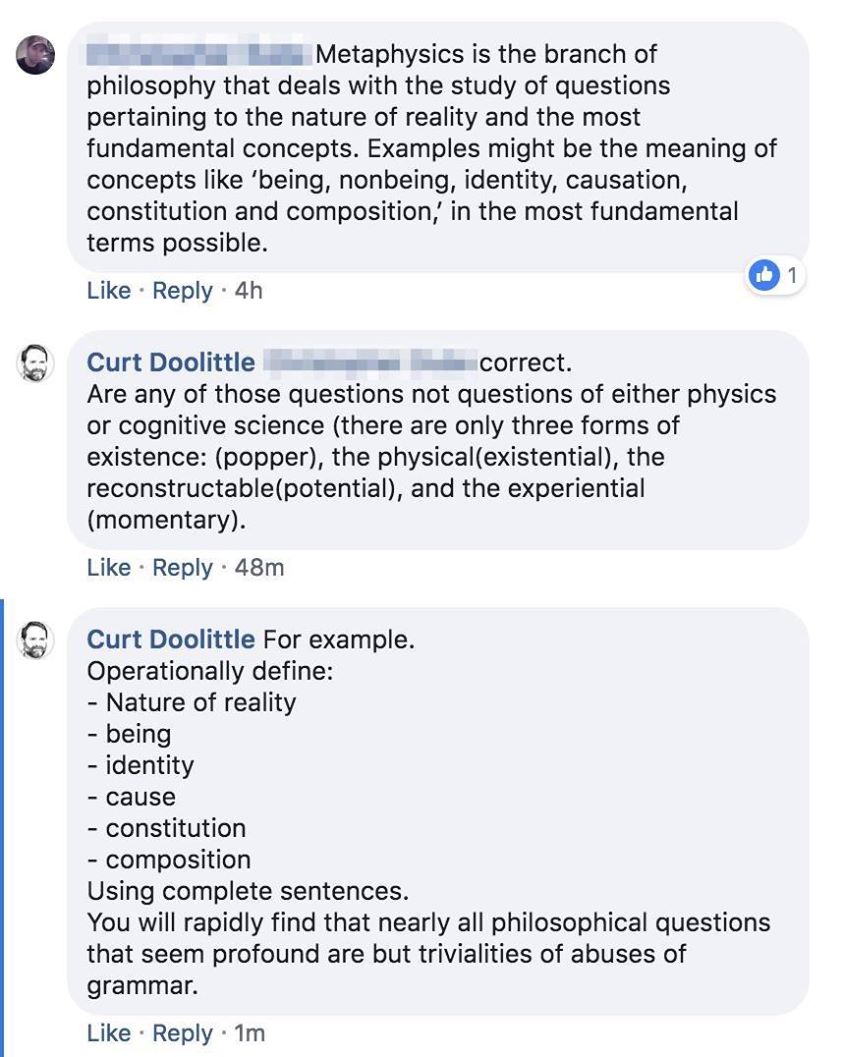Reply to the Metaphysics definition comment
843x1057 pixels.
click(x=182, y=291)
